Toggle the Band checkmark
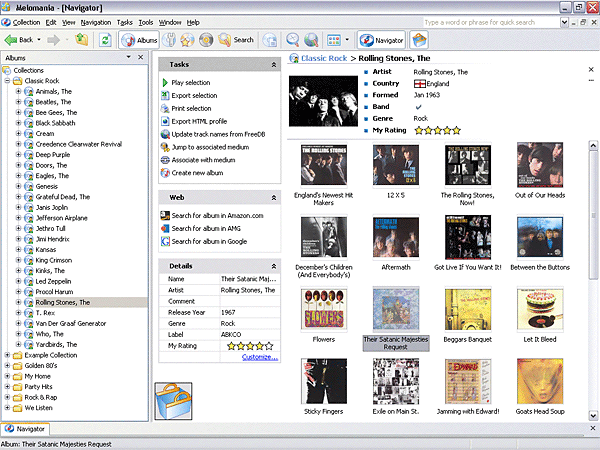The height and width of the screenshot is (450, 600). (418, 107)
